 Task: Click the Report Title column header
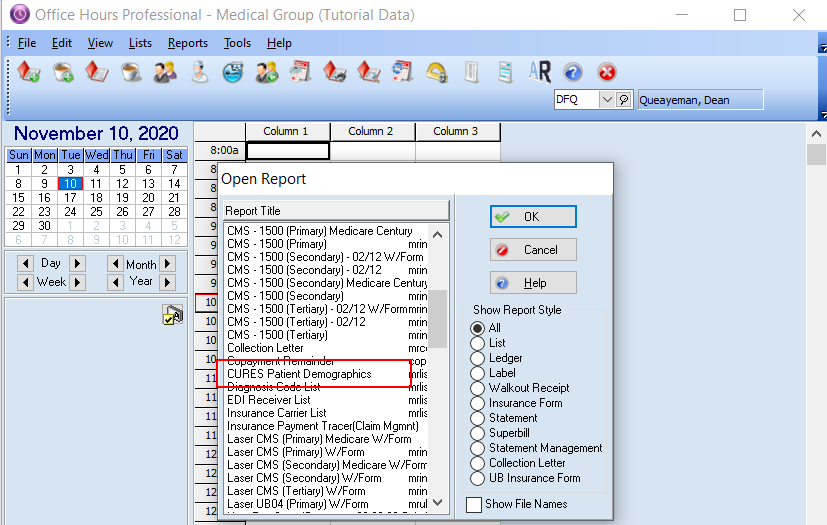point(336,211)
